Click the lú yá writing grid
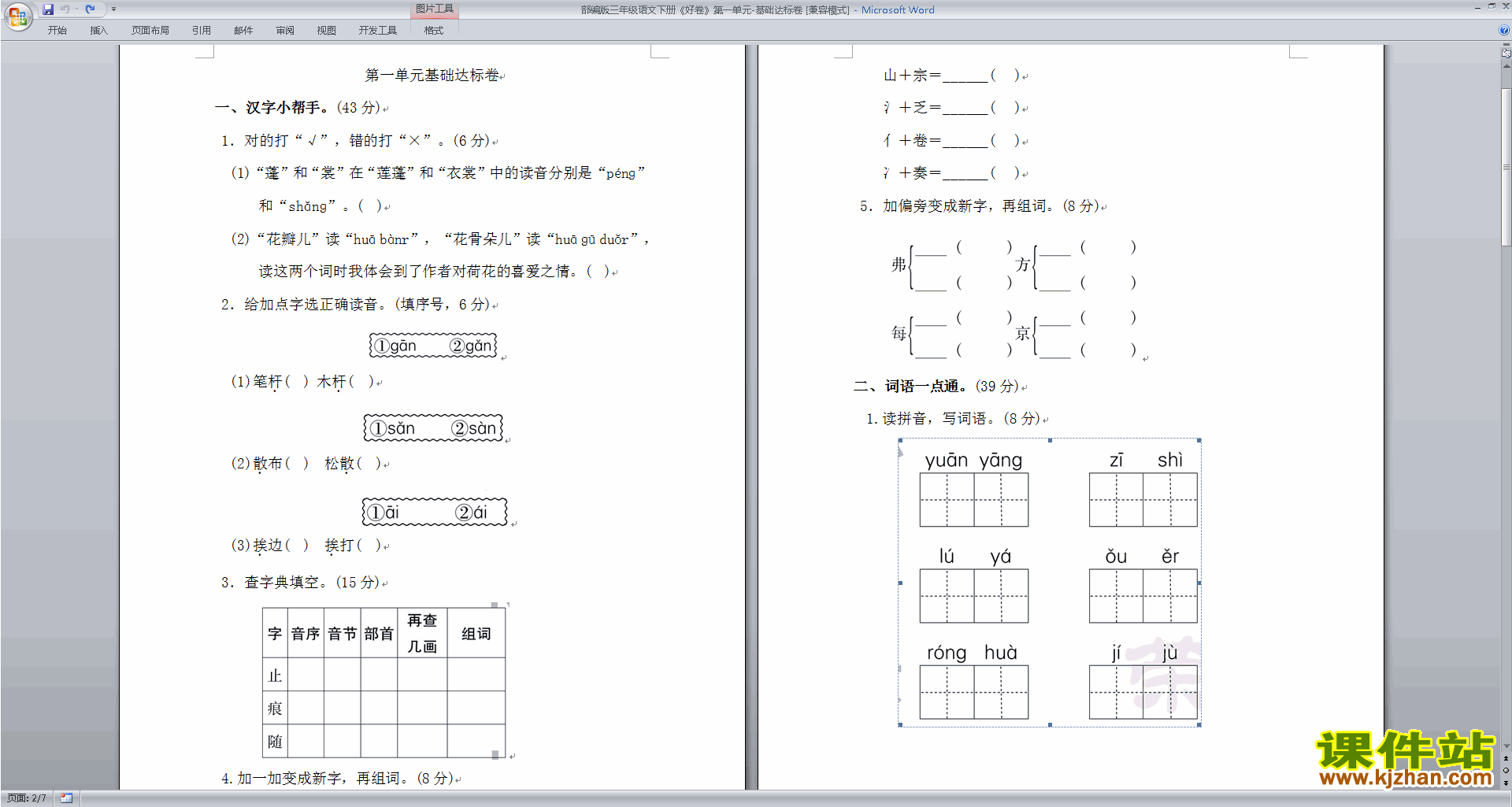1512x807 pixels. (974, 596)
